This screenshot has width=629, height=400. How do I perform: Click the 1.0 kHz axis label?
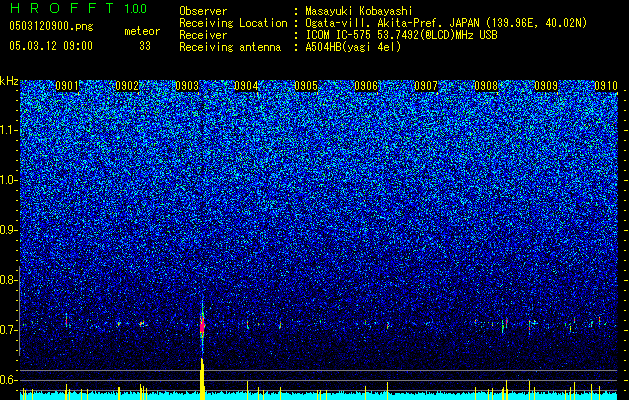(x=9, y=180)
